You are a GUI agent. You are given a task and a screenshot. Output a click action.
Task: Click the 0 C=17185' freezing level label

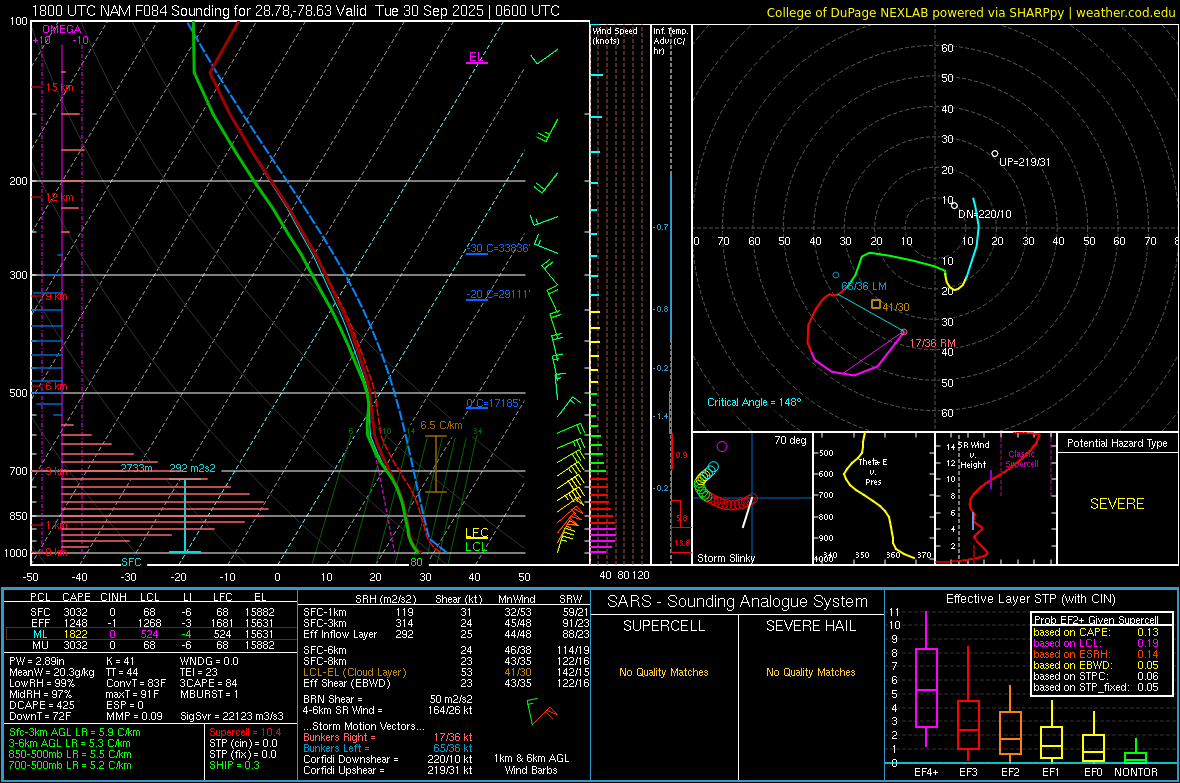[x=494, y=404]
